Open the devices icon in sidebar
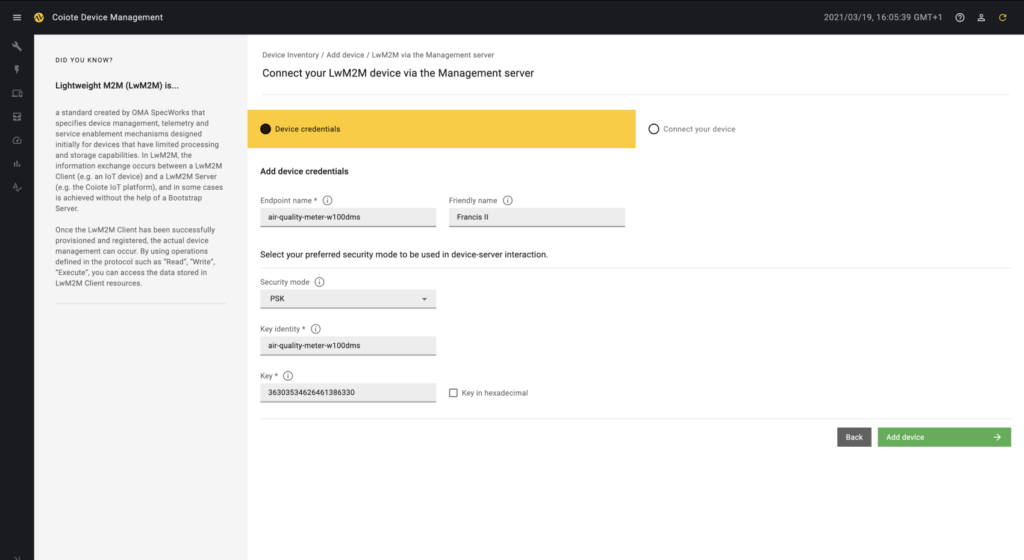Viewport: 1024px width, 560px height. click(16, 93)
